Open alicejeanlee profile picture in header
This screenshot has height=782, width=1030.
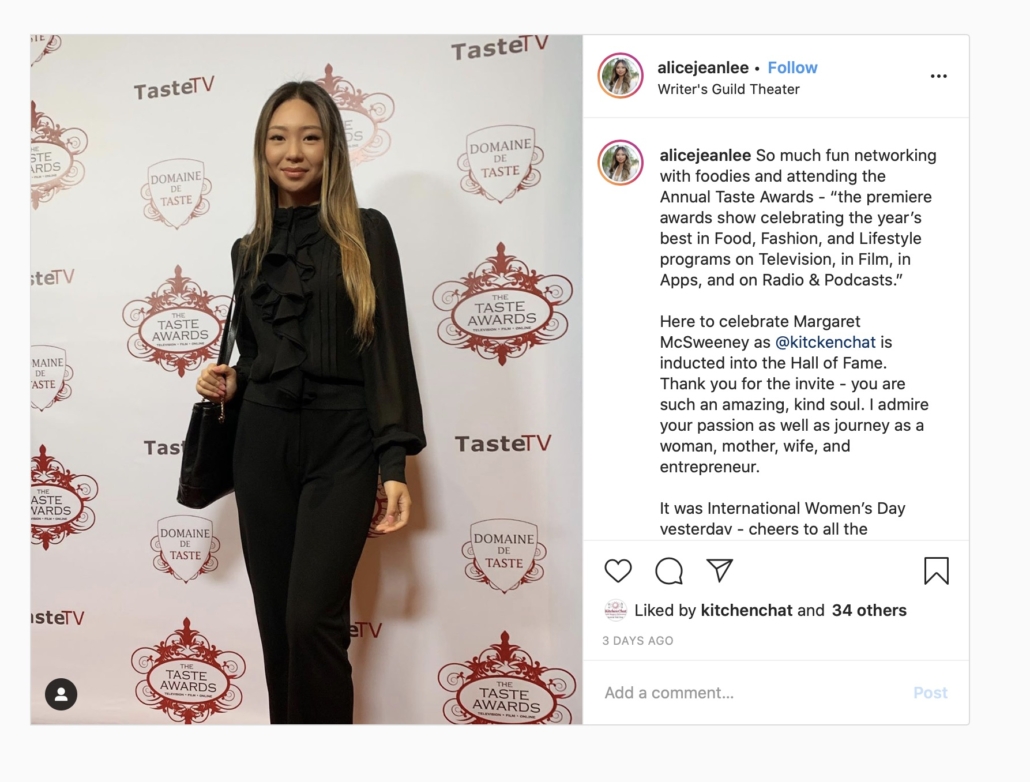point(620,76)
